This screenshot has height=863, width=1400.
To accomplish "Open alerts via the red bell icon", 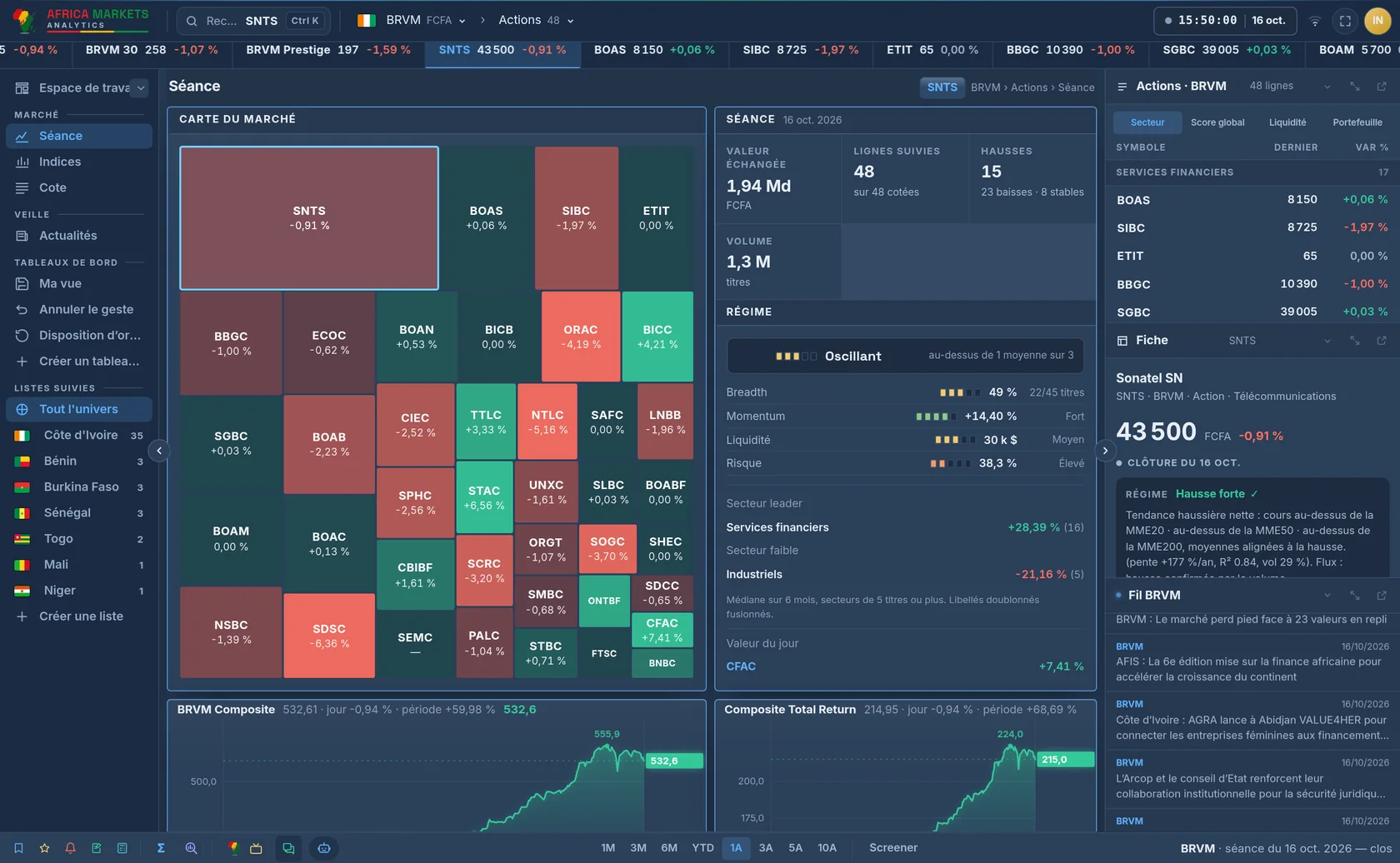I will [x=70, y=848].
